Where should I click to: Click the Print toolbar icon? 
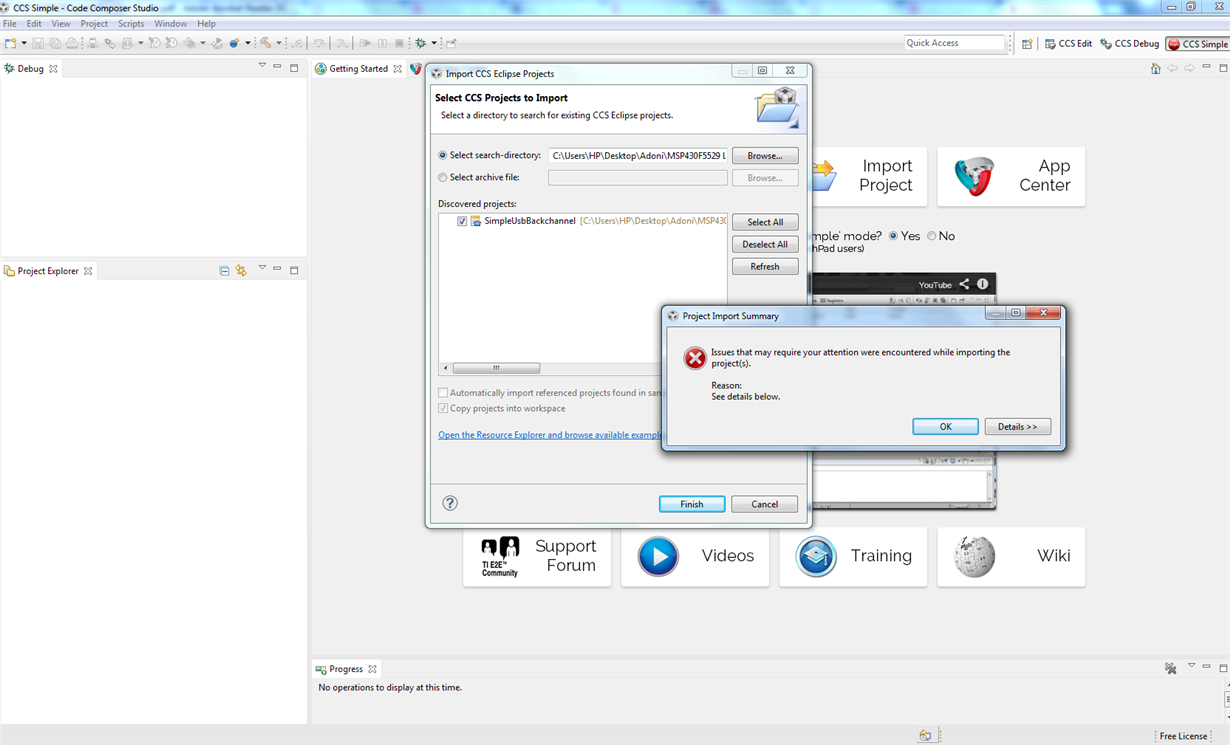click(72, 43)
